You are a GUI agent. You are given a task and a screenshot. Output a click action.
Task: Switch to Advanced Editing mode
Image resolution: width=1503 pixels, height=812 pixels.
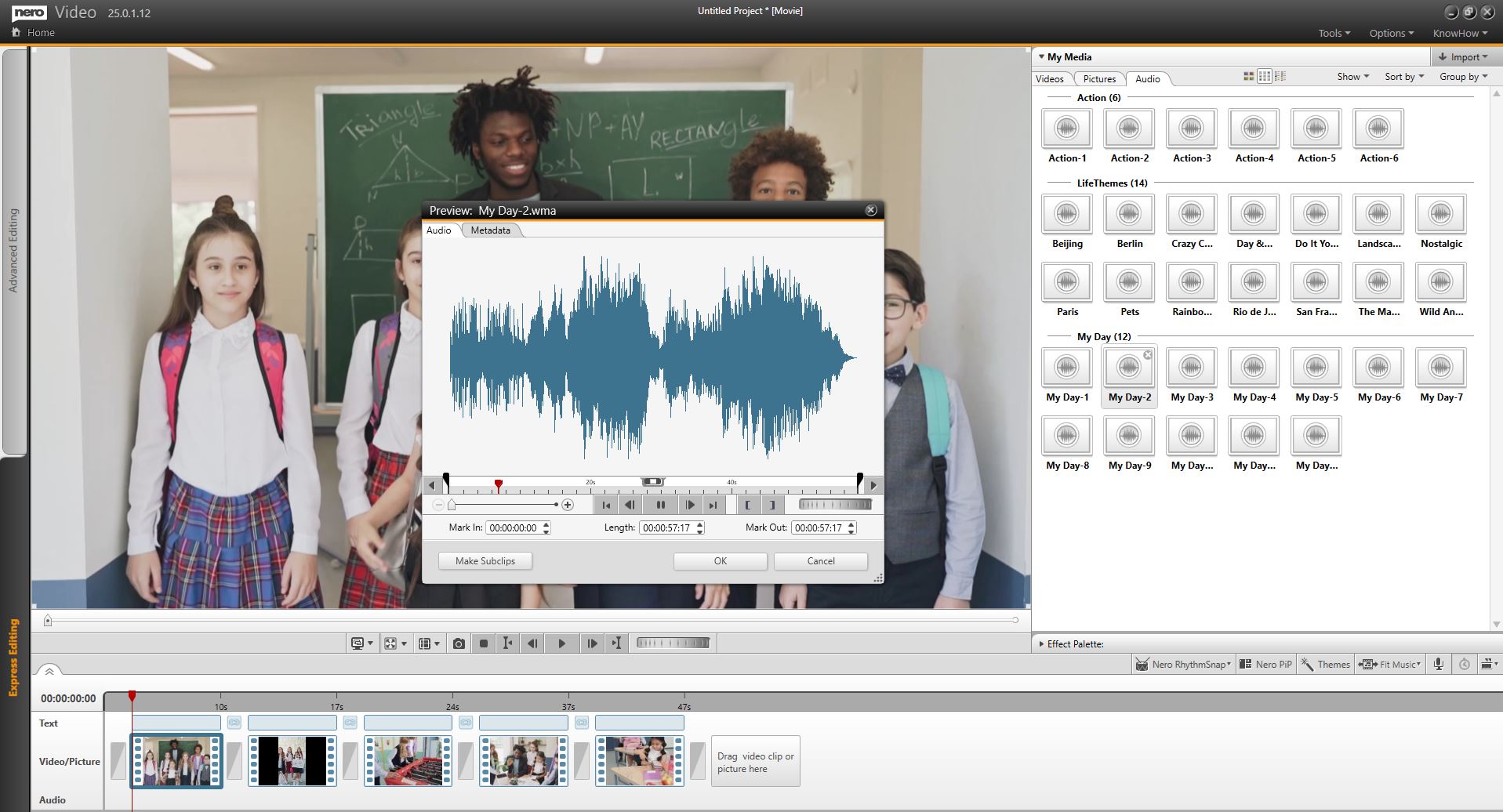coord(13,251)
